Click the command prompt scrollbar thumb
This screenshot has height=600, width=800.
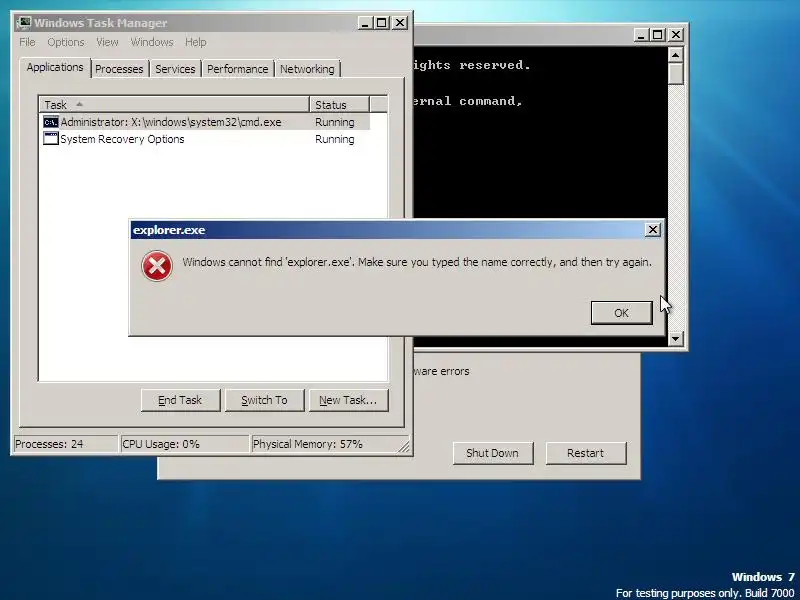pos(676,73)
